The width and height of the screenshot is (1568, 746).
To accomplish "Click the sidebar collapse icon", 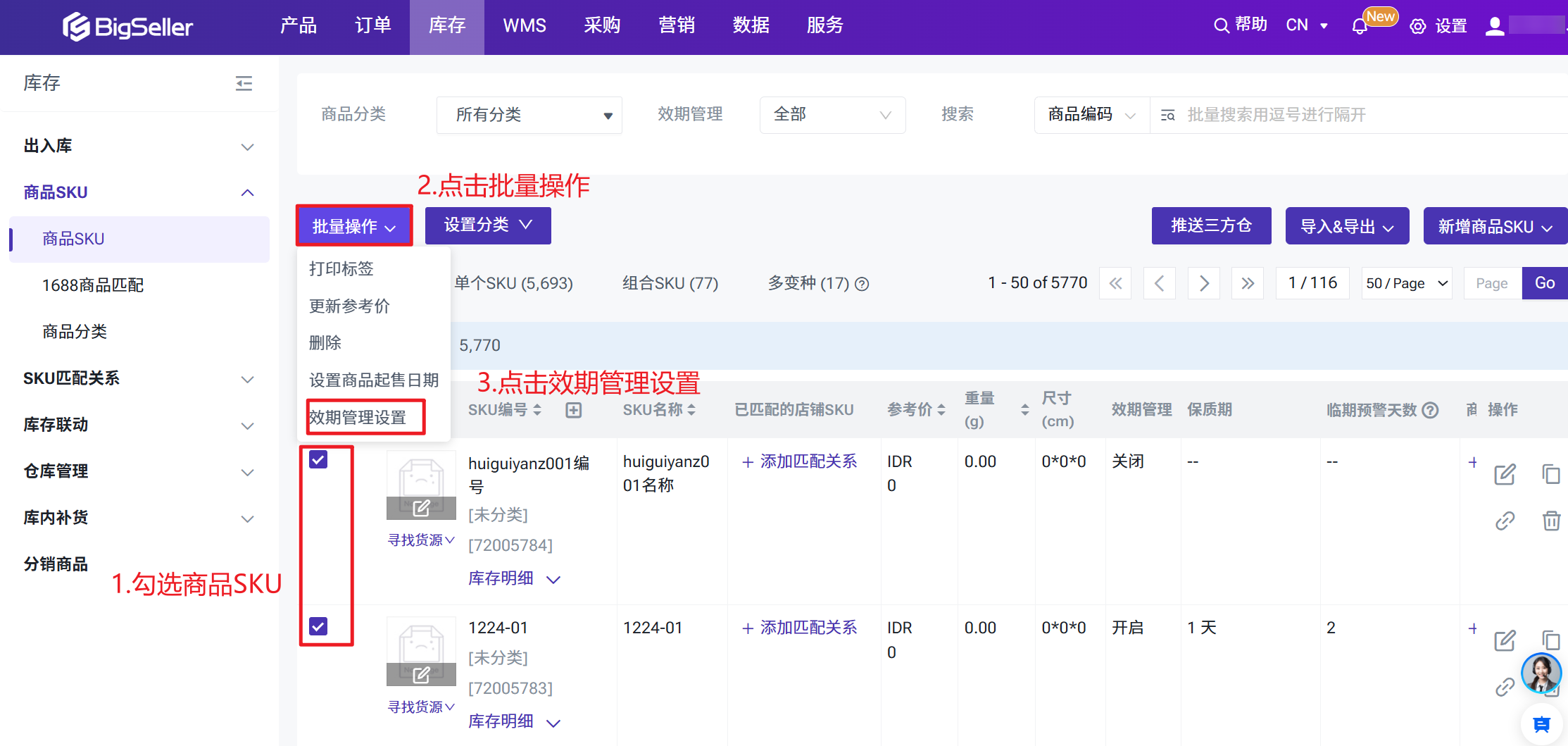I will pos(244,84).
